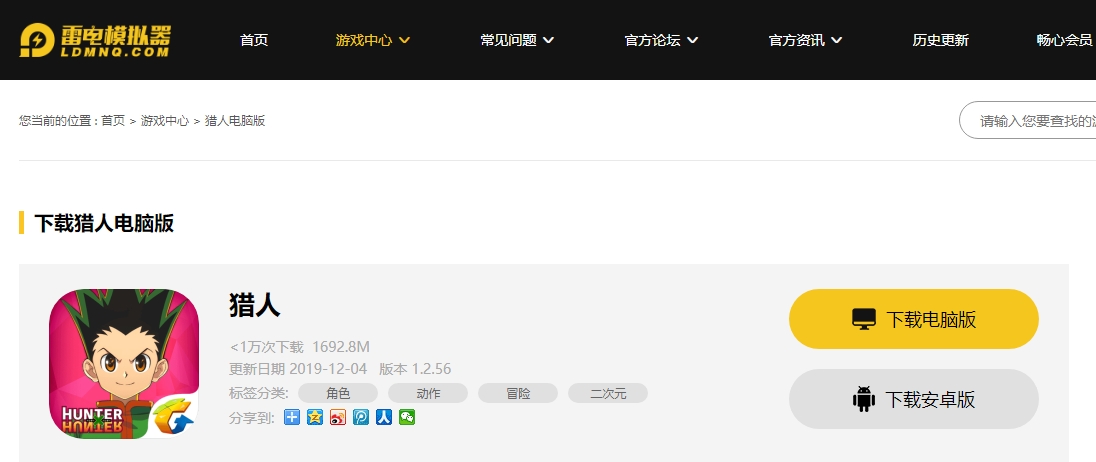
Task: Select the 角色 tag
Action: [338, 394]
